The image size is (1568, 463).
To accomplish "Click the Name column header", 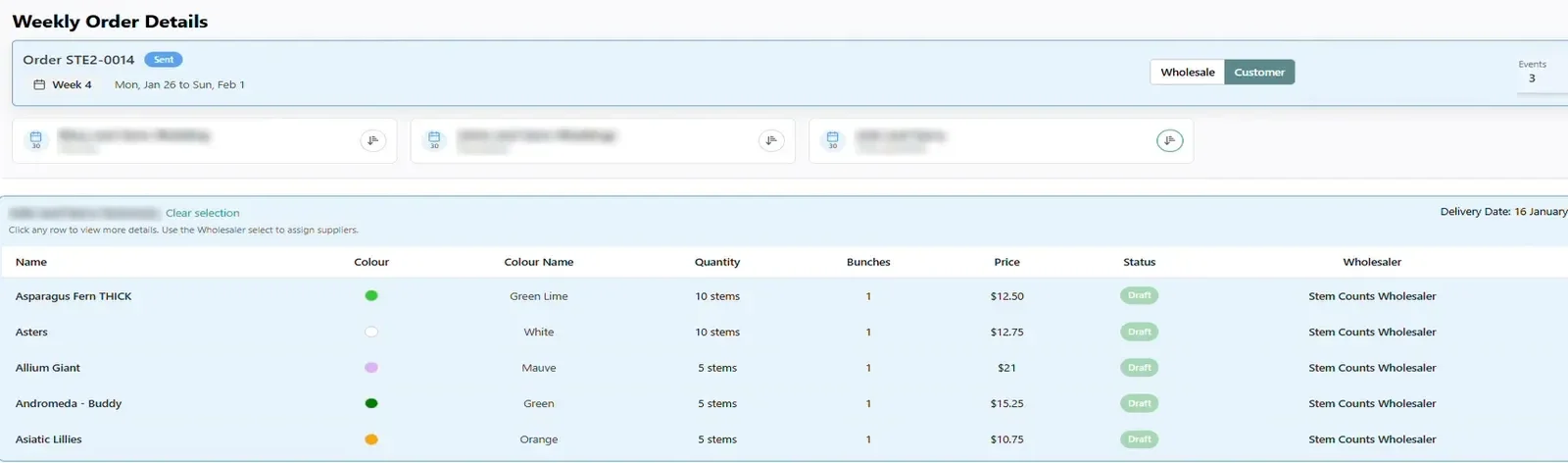I will click(31, 262).
